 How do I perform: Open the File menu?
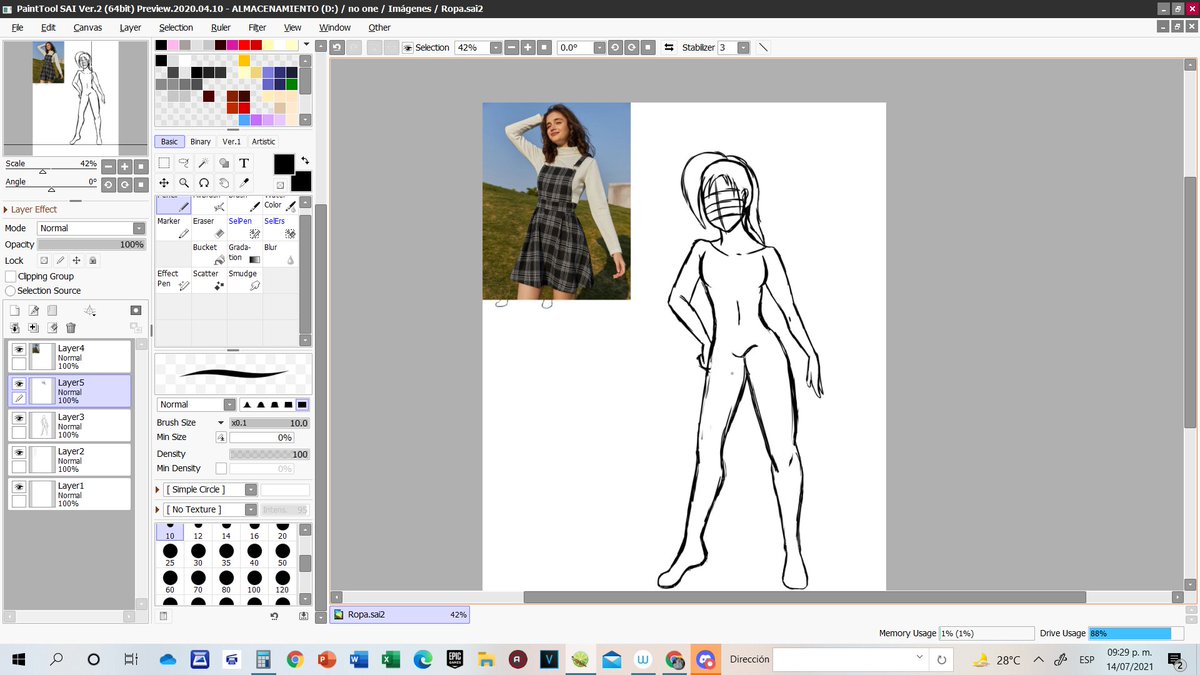[17, 27]
